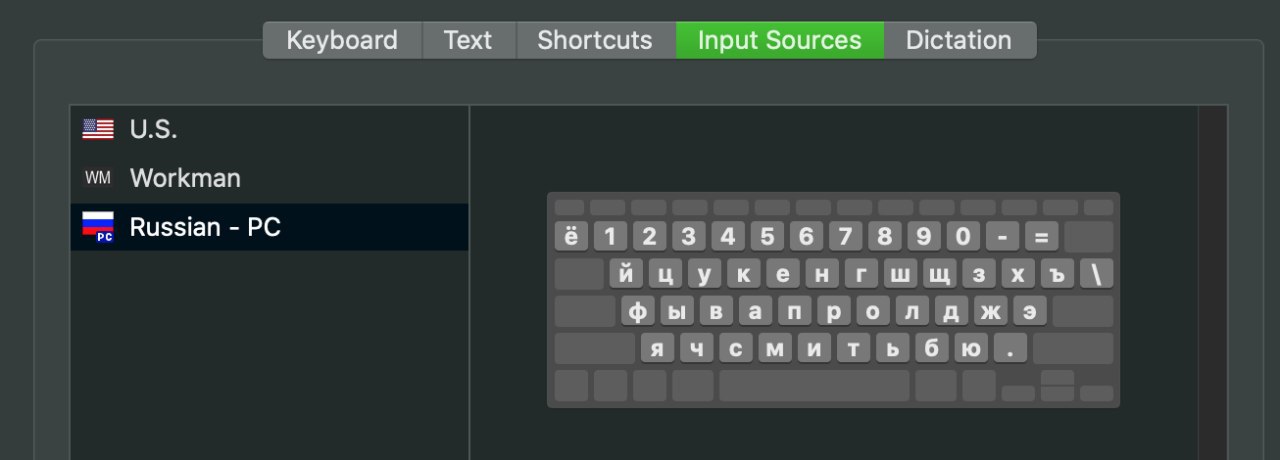Screen dimensions: 1280x460
Task: Click the keyboard preview pane scrollbar
Action: 1212,282
